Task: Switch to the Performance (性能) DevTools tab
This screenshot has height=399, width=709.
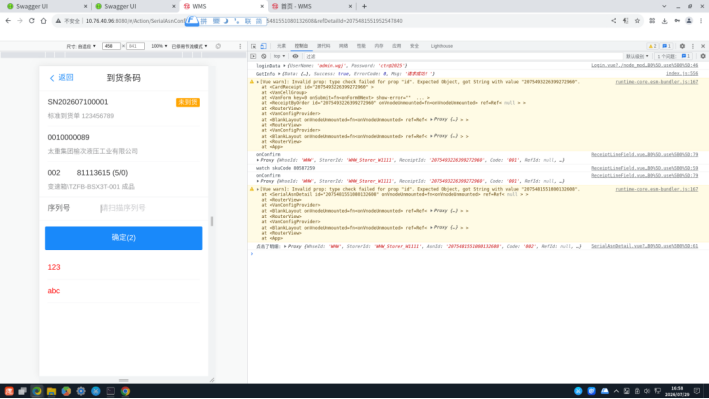Action: click(361, 46)
